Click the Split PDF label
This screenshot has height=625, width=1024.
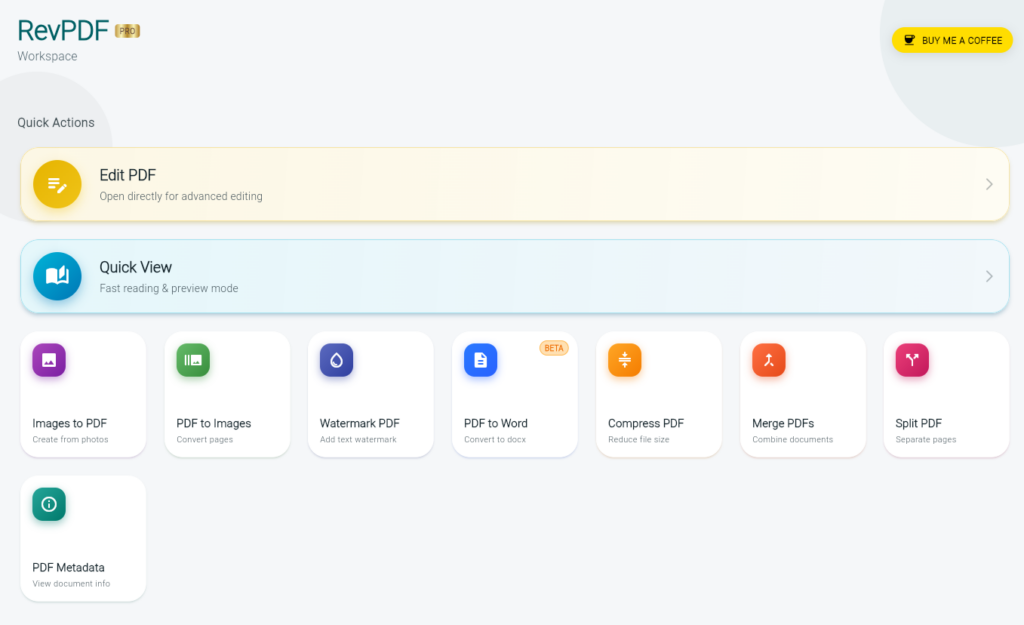coord(918,423)
